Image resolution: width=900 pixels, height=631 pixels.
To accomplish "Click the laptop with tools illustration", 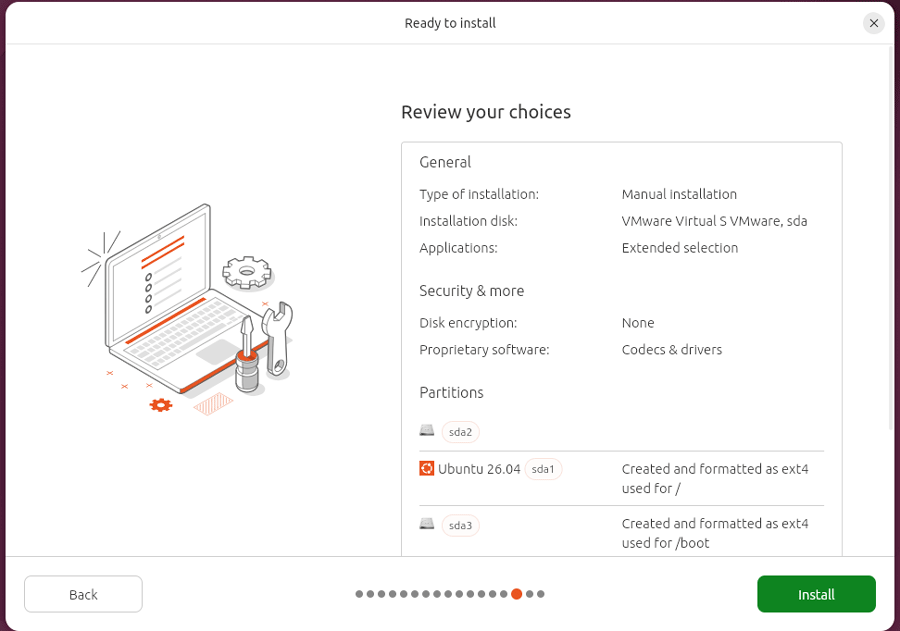I will 187,309.
